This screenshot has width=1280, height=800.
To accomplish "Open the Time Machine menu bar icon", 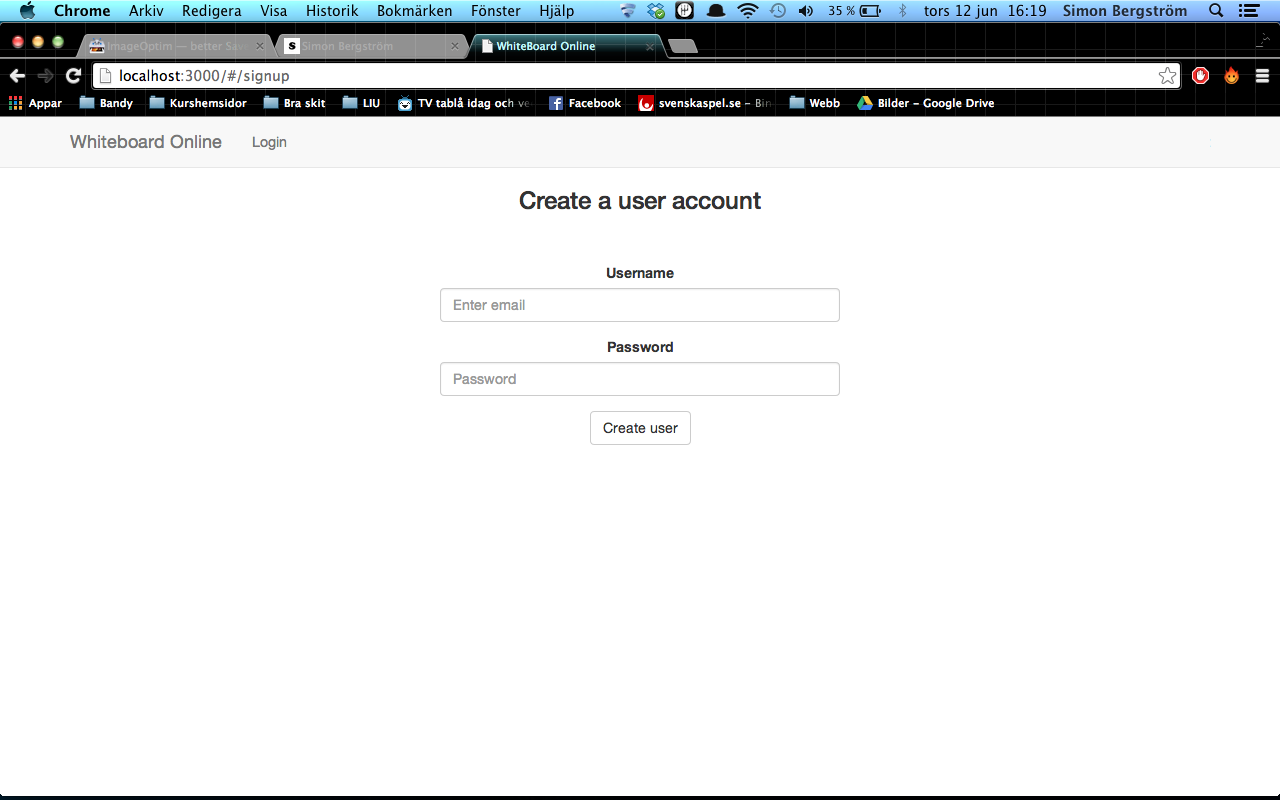I will pos(778,11).
